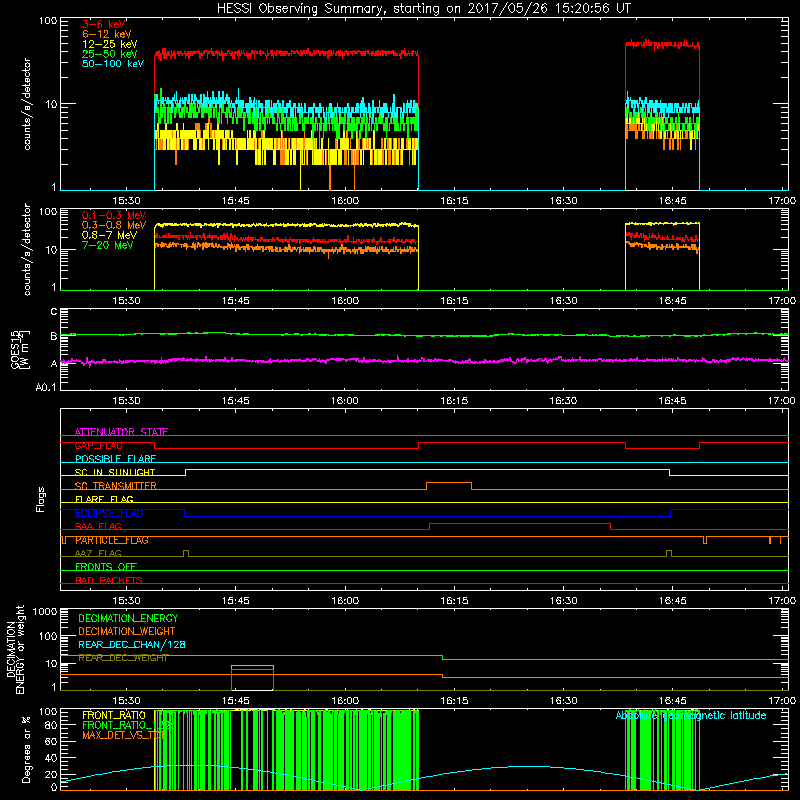Select the GAP_FLAG label
This screenshot has height=800, width=800.
[98, 445]
